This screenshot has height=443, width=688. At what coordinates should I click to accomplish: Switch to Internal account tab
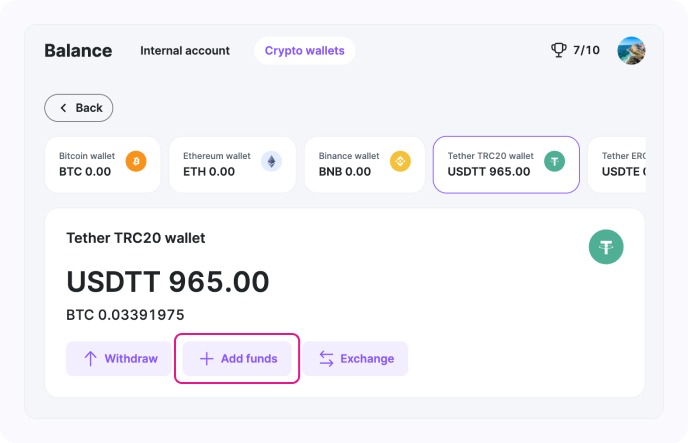point(185,51)
